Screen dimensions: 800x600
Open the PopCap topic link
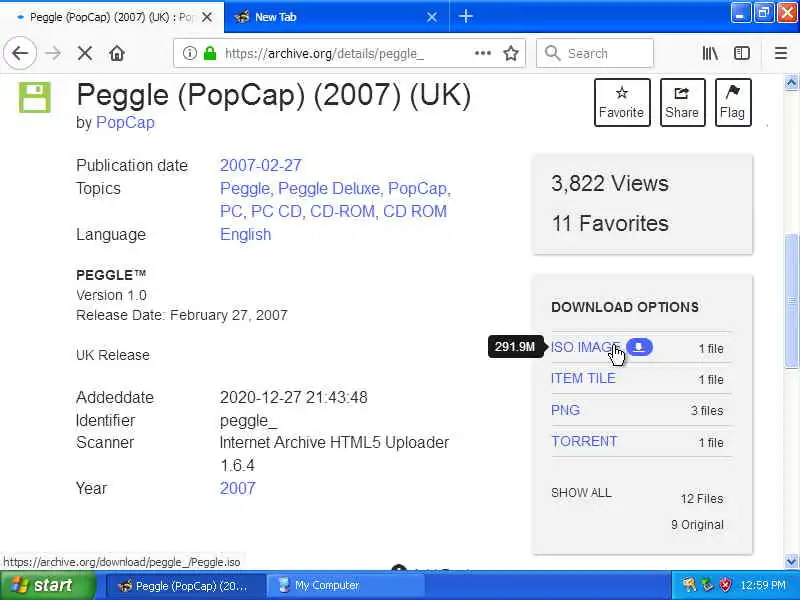pyautogui.click(x=417, y=188)
